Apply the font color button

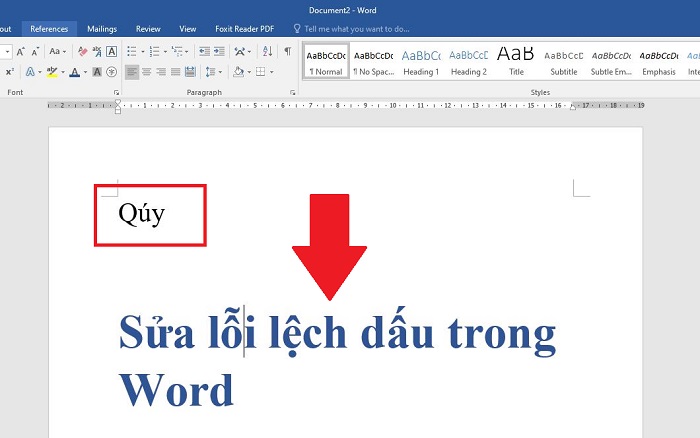pos(75,71)
